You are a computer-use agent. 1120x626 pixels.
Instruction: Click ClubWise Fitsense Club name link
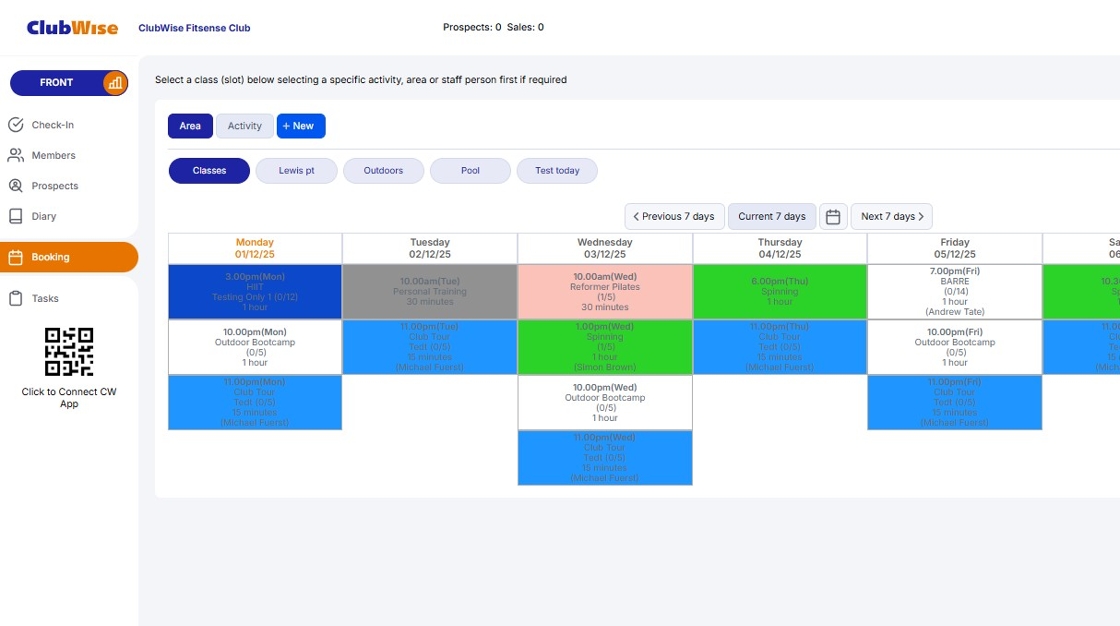tap(194, 28)
